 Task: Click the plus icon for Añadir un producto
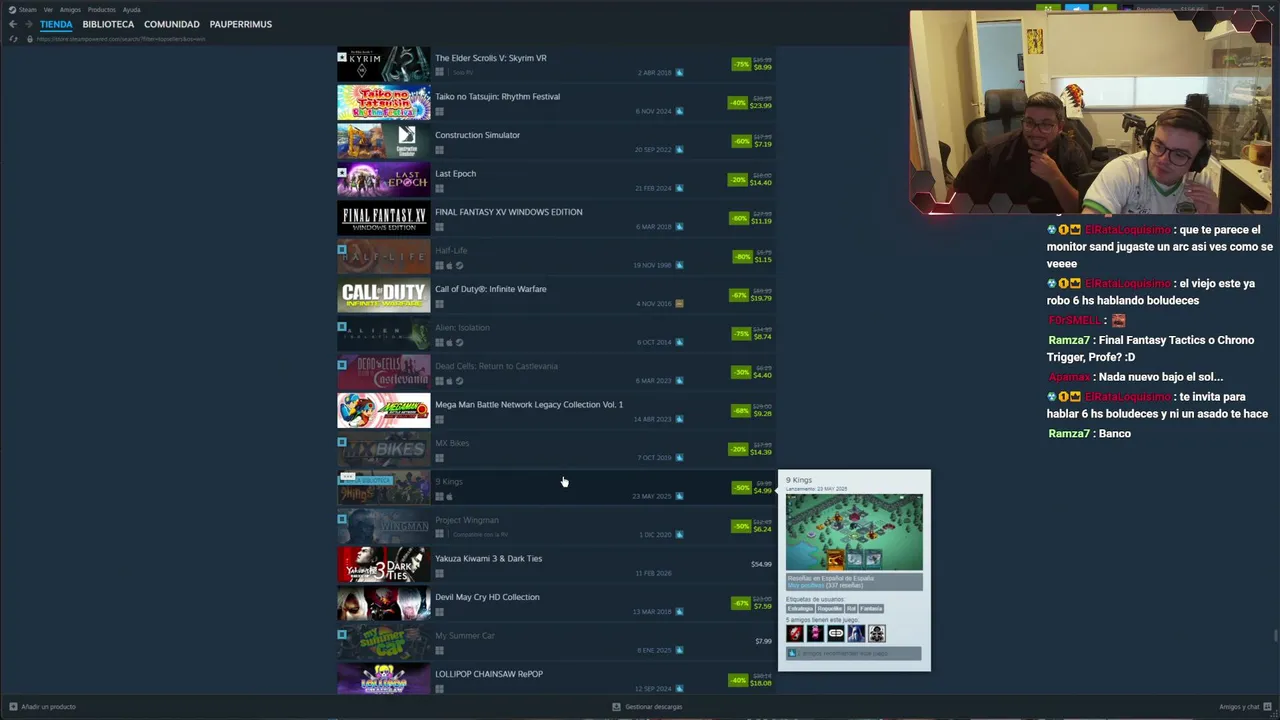13,707
